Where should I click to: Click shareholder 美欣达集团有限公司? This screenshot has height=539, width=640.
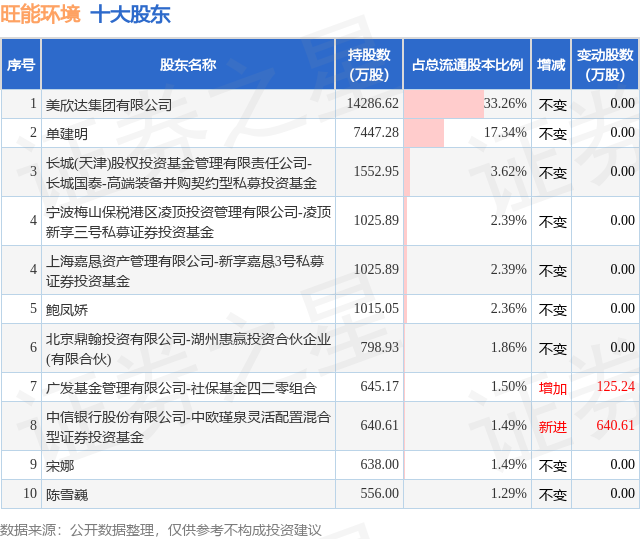109,105
